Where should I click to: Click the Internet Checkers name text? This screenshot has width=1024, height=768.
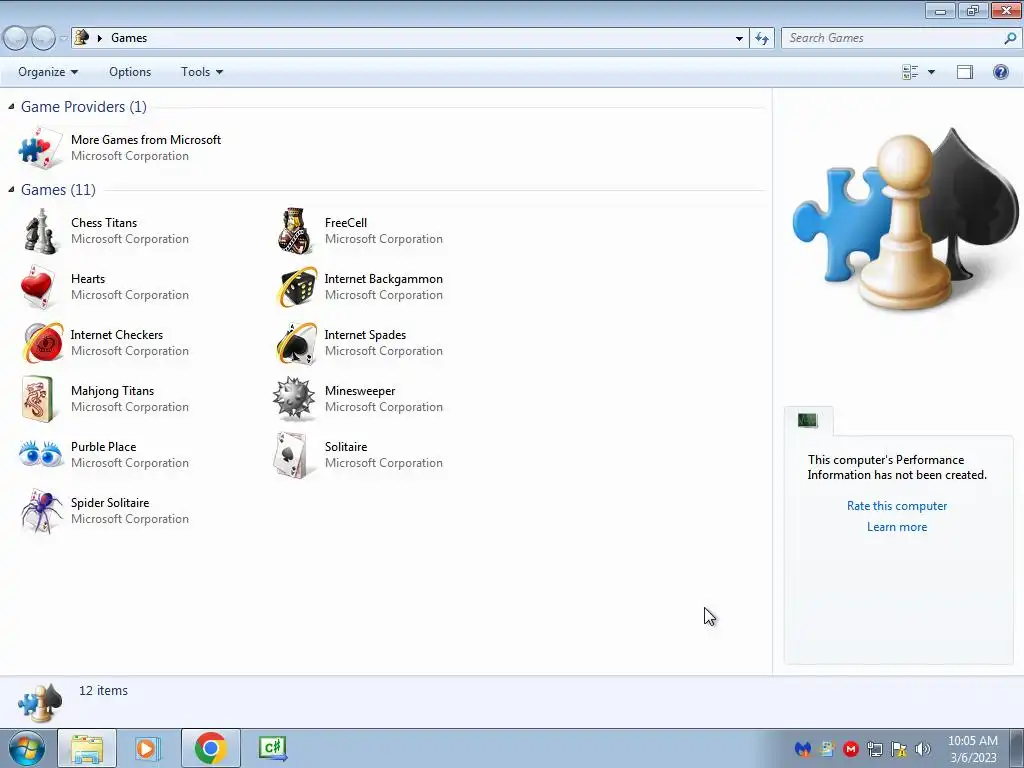pyautogui.click(x=117, y=334)
